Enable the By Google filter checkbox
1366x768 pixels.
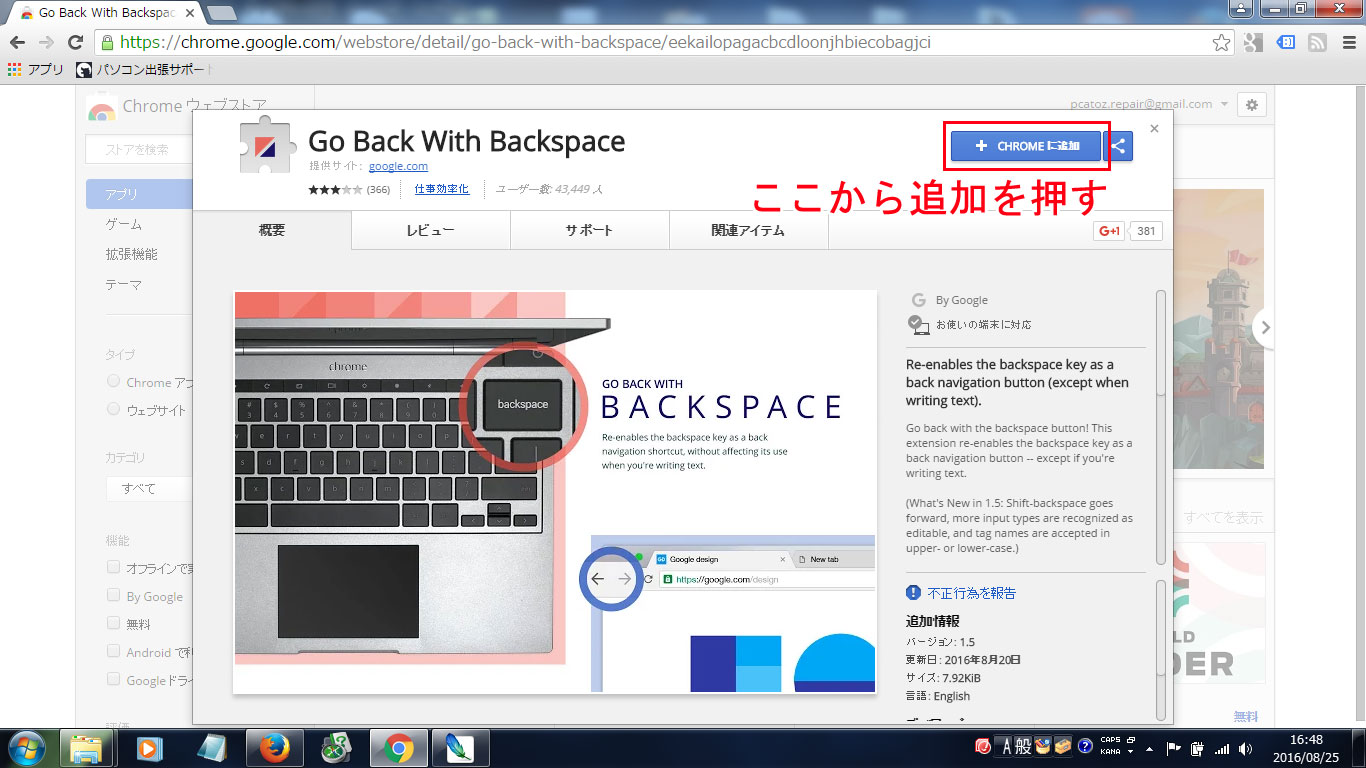click(114, 596)
